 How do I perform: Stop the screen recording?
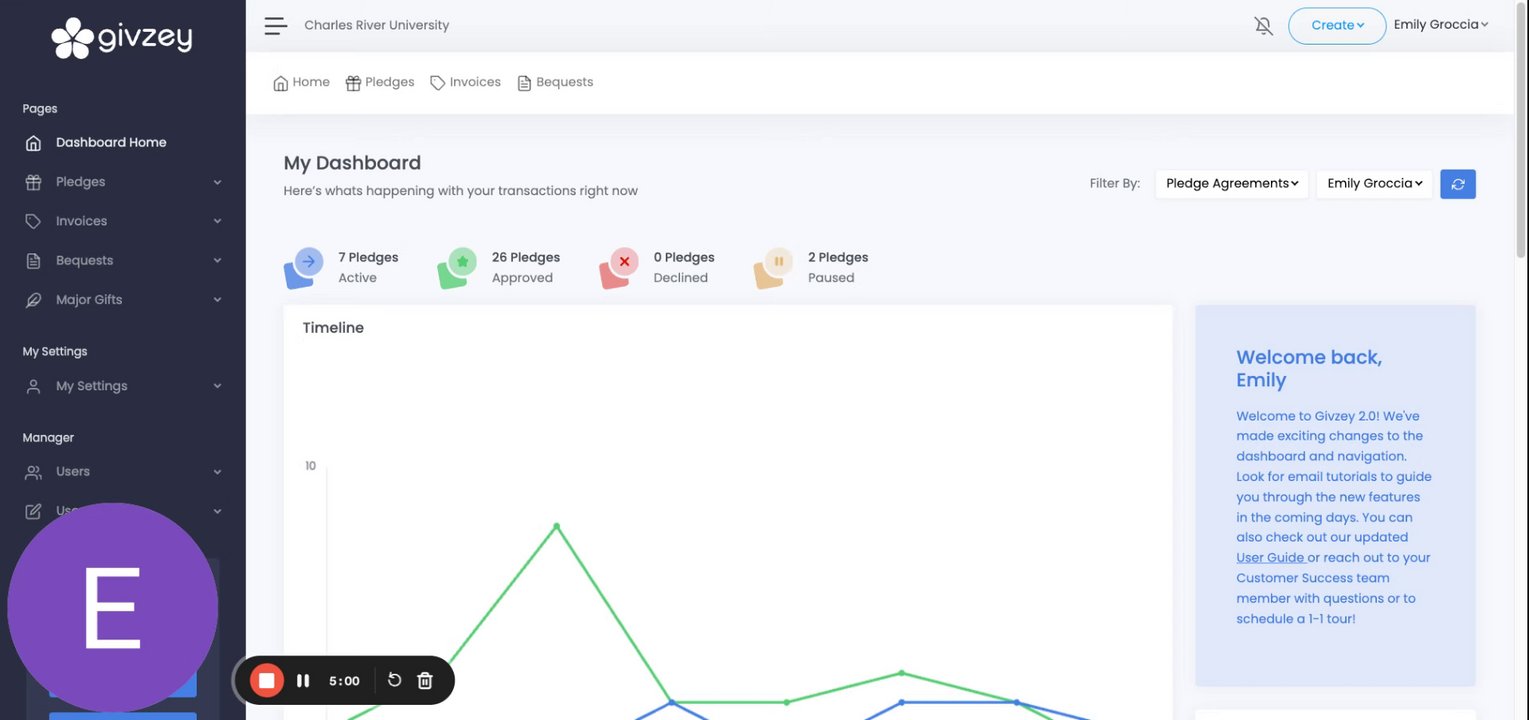point(267,681)
